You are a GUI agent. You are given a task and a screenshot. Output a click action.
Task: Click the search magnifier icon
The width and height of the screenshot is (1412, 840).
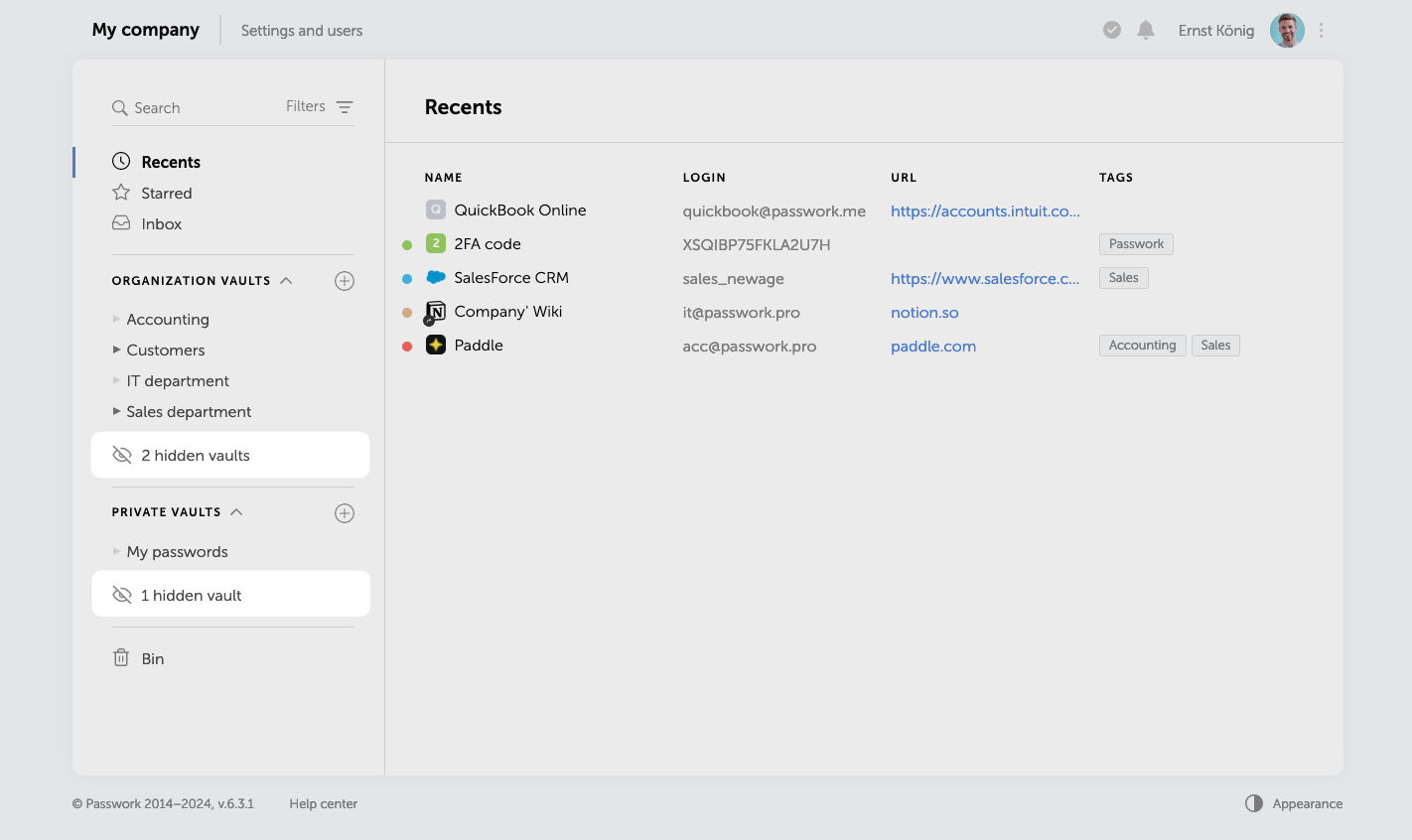coord(120,107)
